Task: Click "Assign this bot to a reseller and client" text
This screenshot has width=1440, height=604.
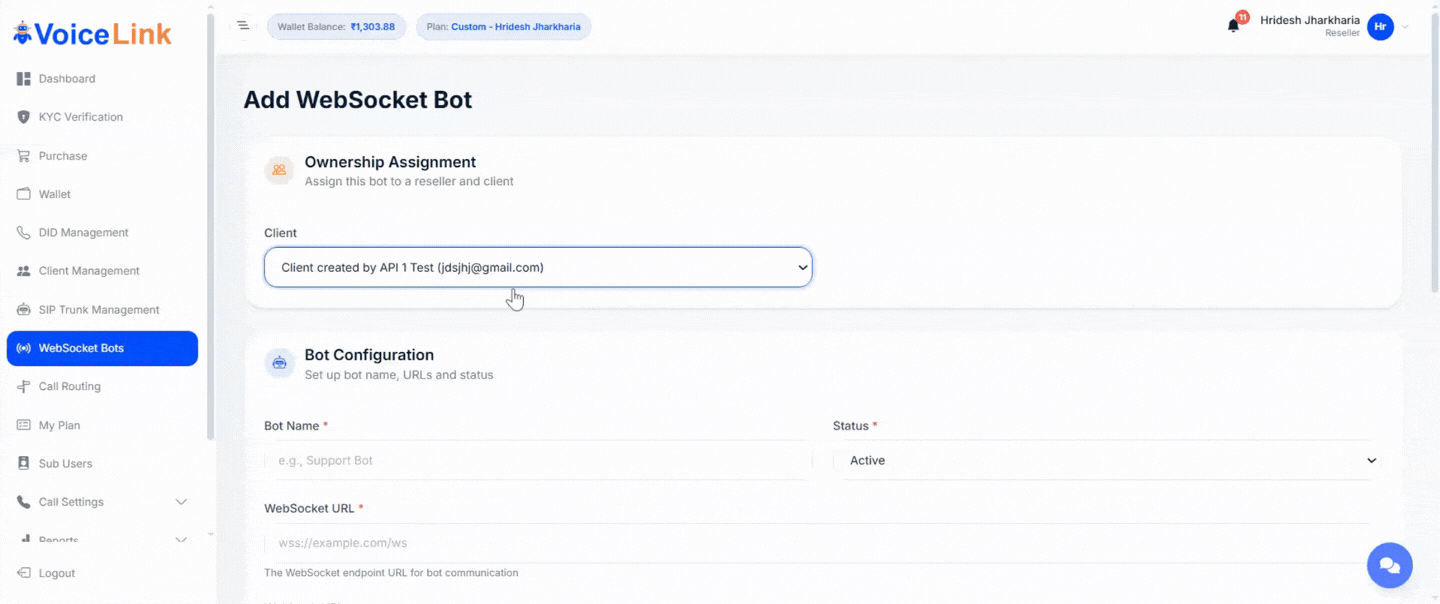Action: [x=409, y=182]
